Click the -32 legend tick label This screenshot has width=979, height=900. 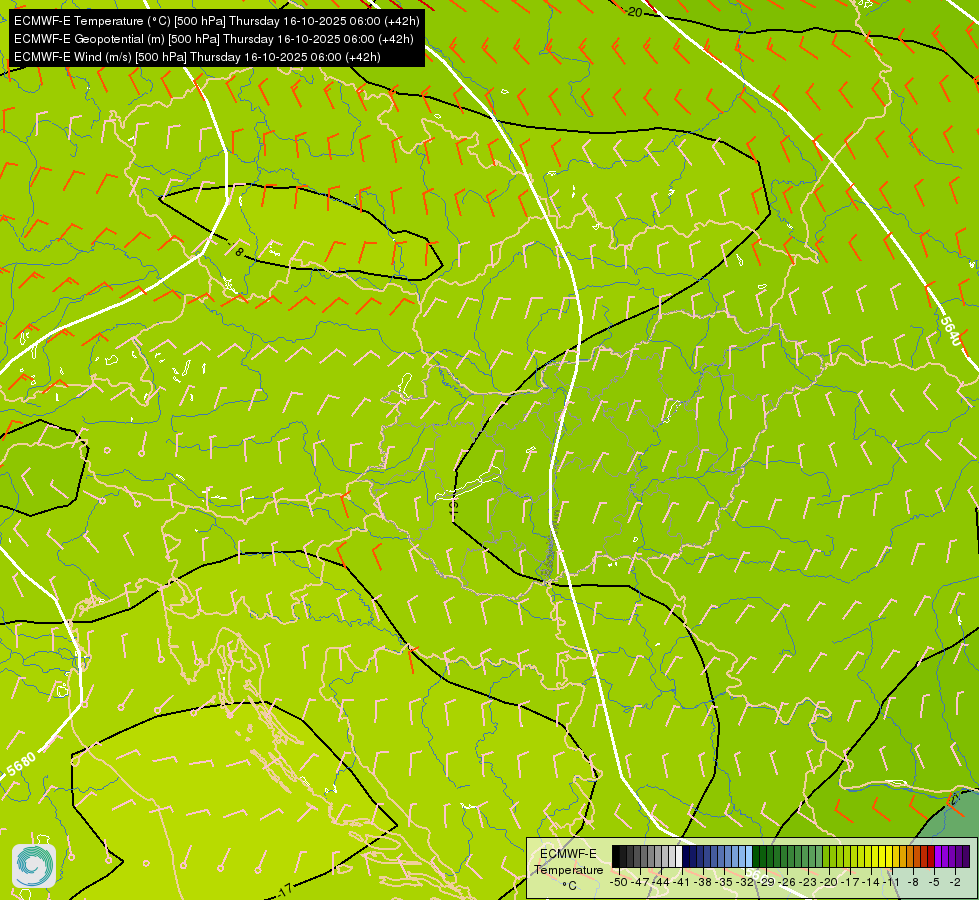745,882
